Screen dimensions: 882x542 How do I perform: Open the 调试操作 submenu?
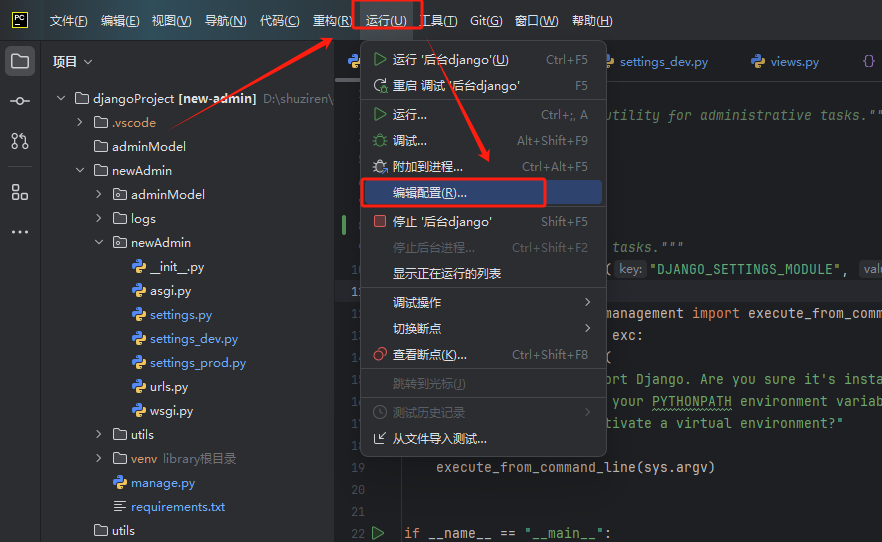[x=416, y=303]
